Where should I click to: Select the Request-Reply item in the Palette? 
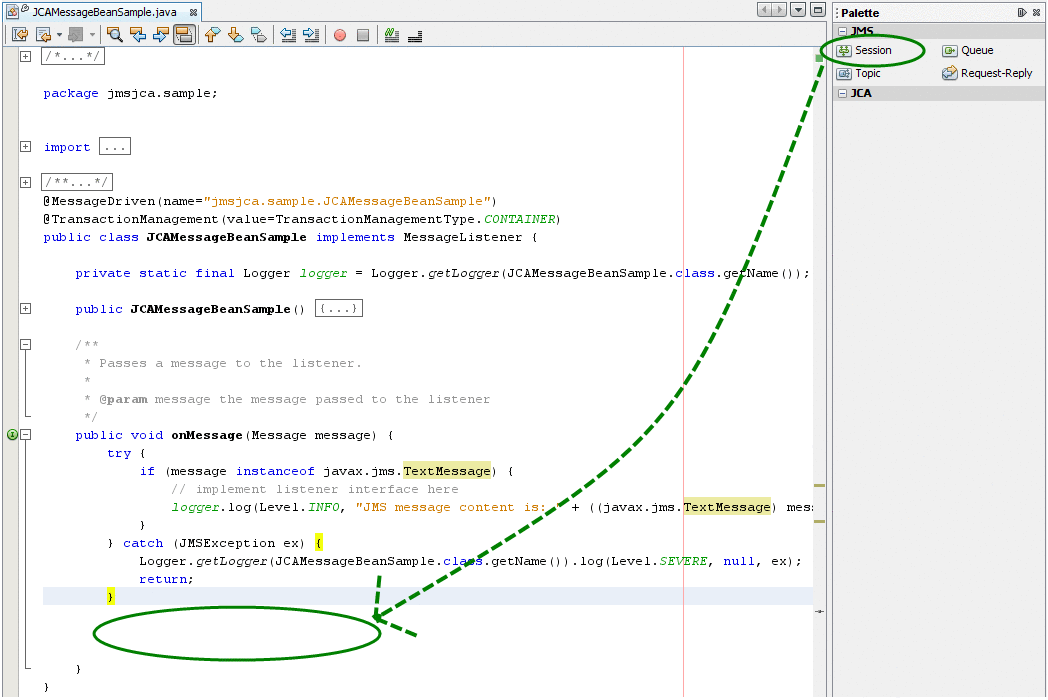pyautogui.click(x=987, y=74)
